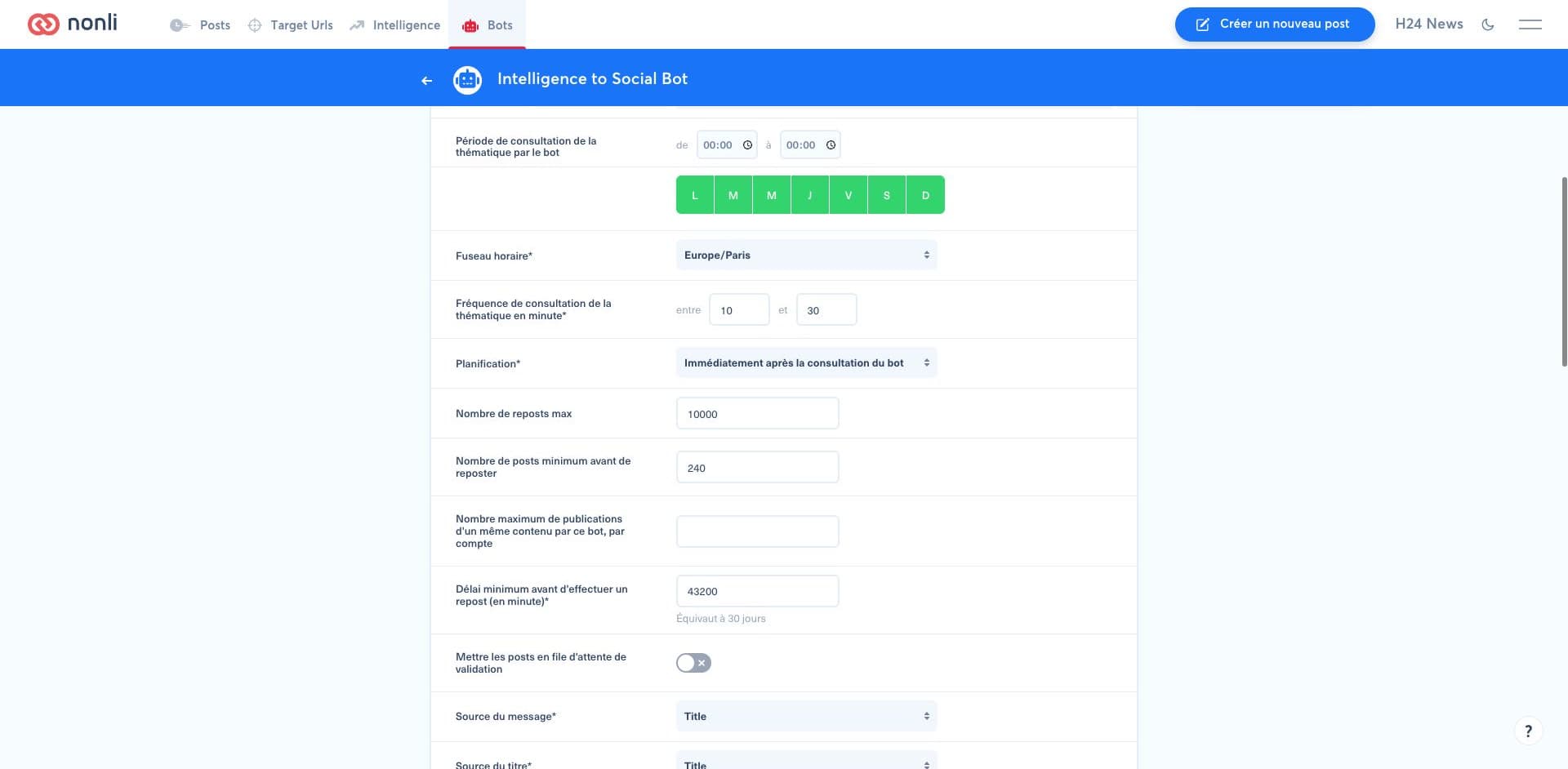Click the 'Planification*' label
This screenshot has width=1568, height=769.
pos(488,363)
